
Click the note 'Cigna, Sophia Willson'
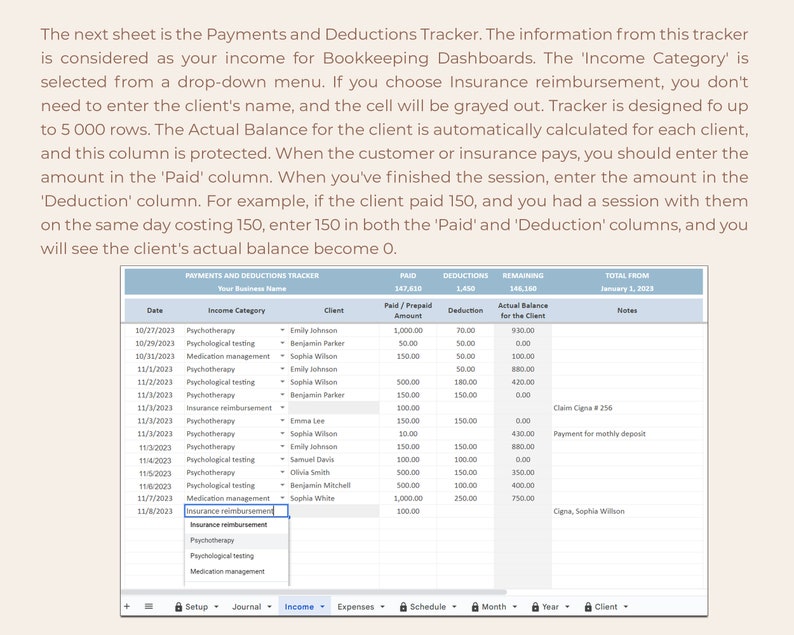coord(589,511)
